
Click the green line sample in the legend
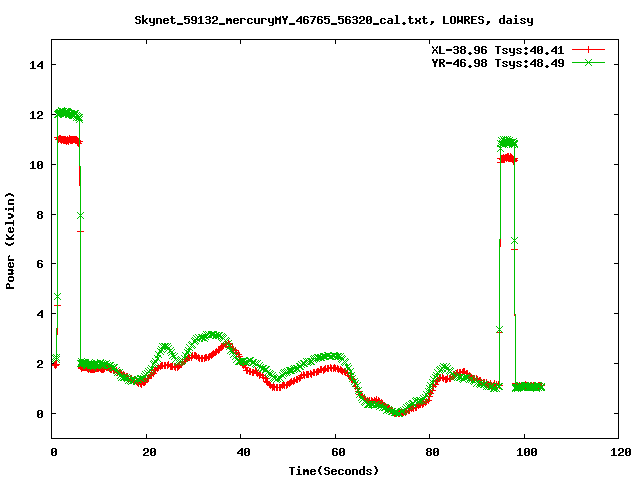(x=588, y=62)
